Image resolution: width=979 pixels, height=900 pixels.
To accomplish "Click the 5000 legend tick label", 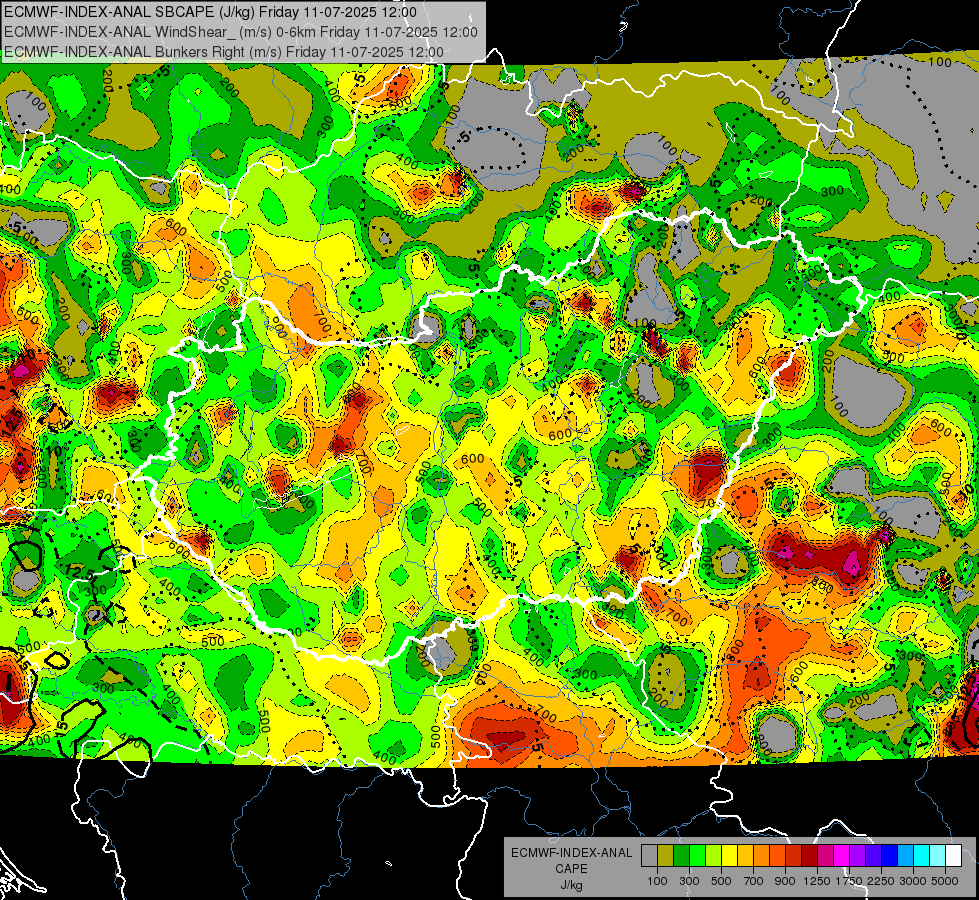I will pyautogui.click(x=945, y=881).
